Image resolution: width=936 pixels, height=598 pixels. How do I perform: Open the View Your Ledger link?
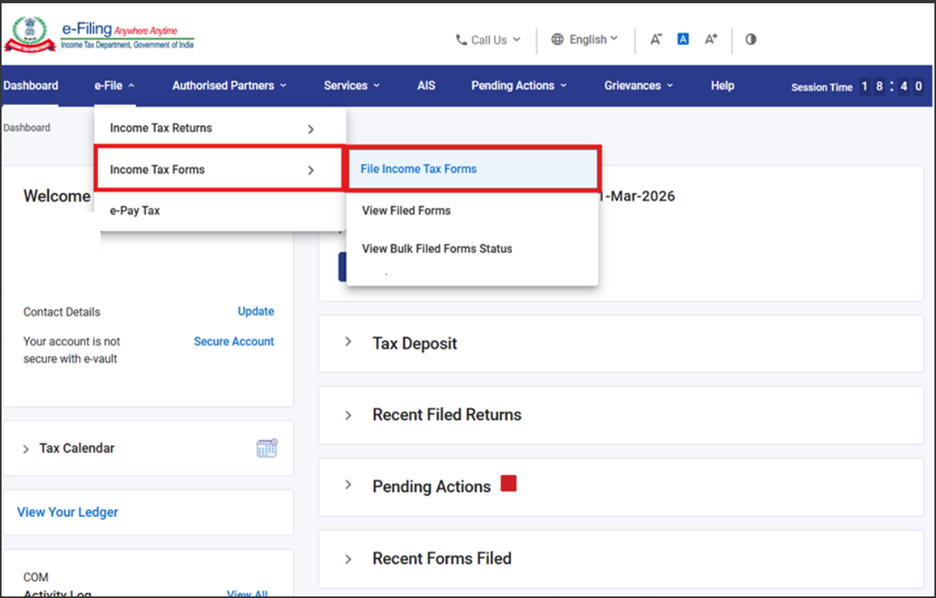68,512
